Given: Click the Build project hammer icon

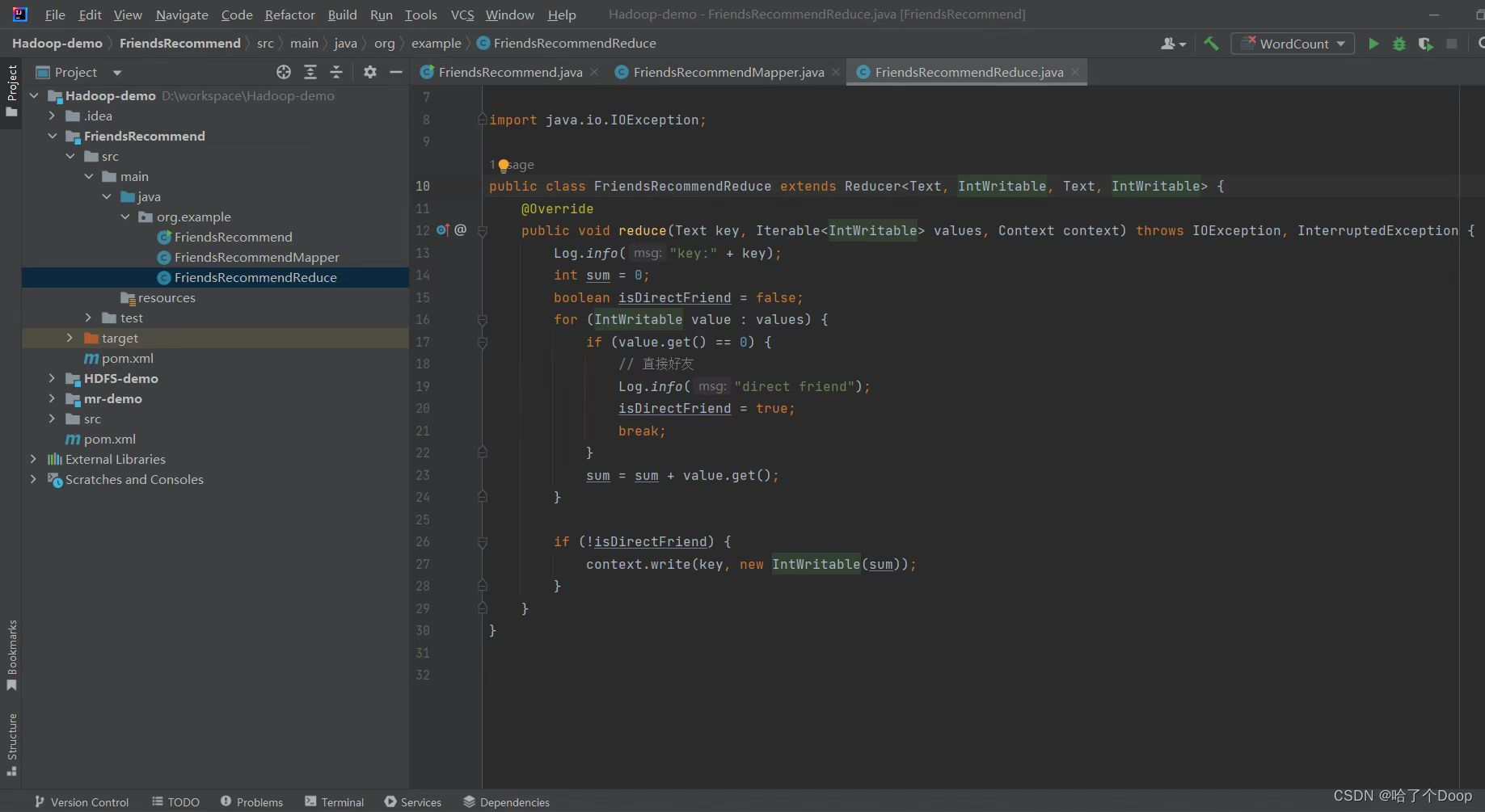Looking at the screenshot, I should (x=1211, y=44).
